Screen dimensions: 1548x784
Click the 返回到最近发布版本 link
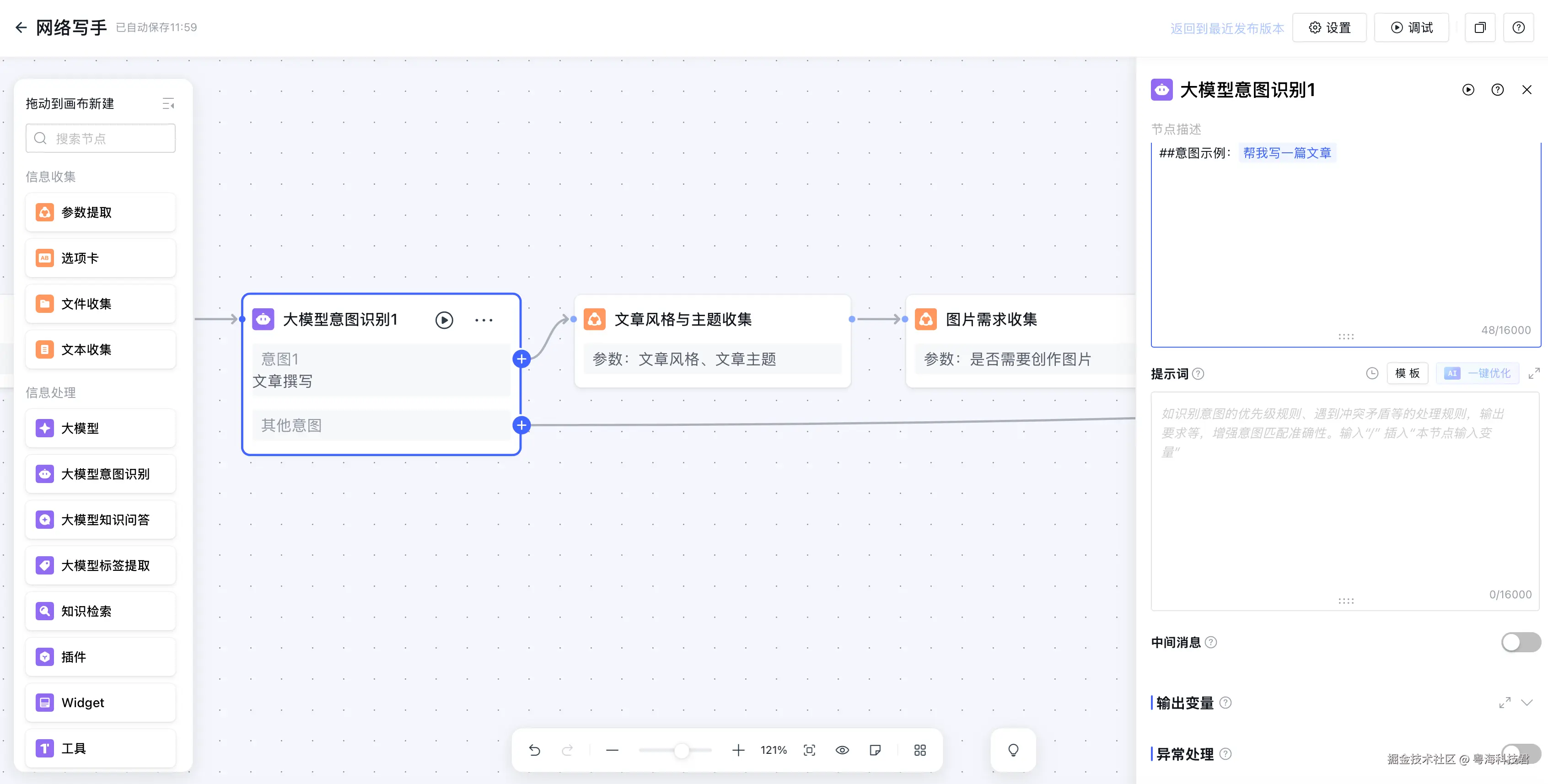pos(1226,28)
